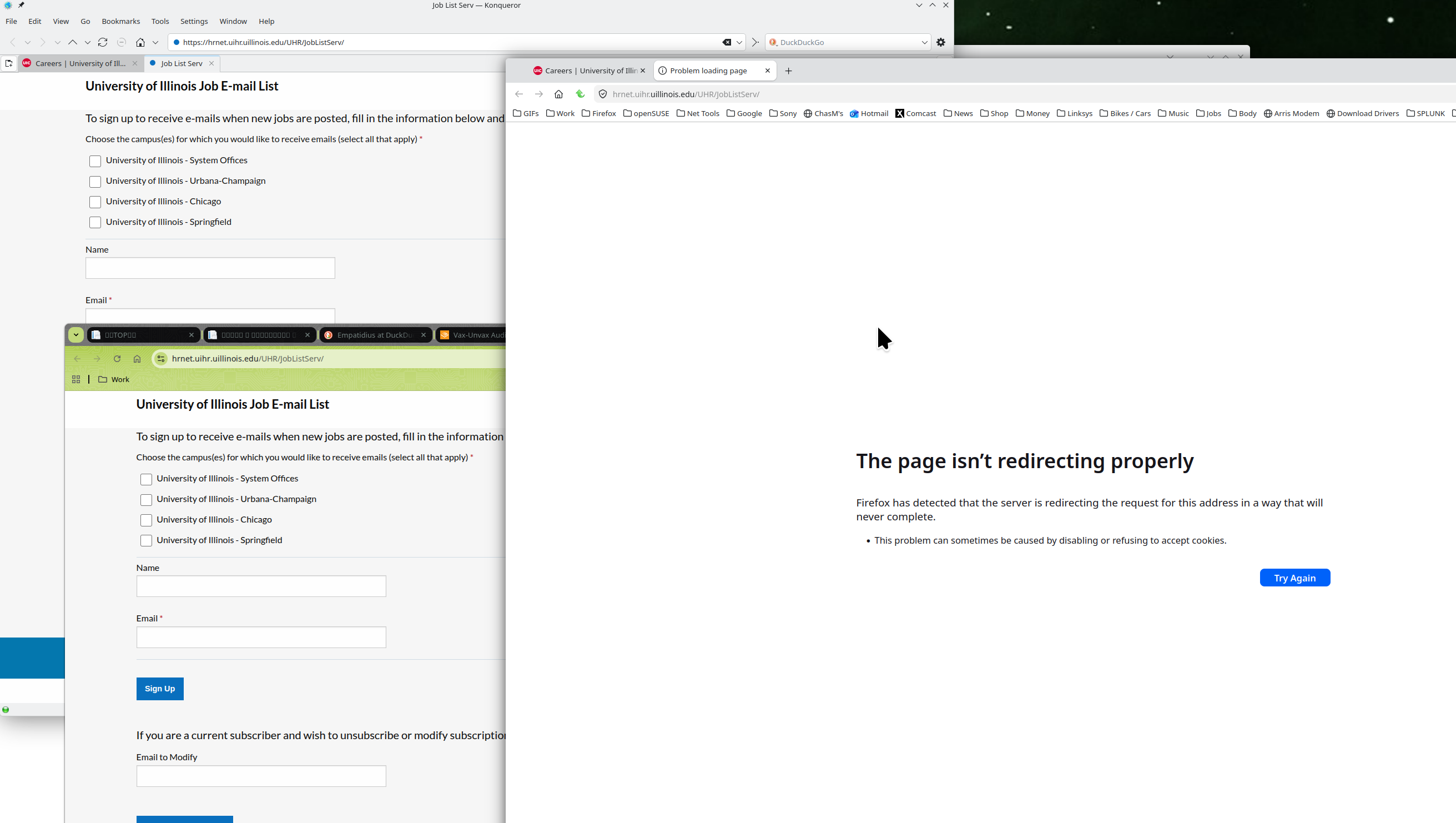Reload page in Konqueror toolbar
The height and width of the screenshot is (823, 1456).
tap(103, 42)
